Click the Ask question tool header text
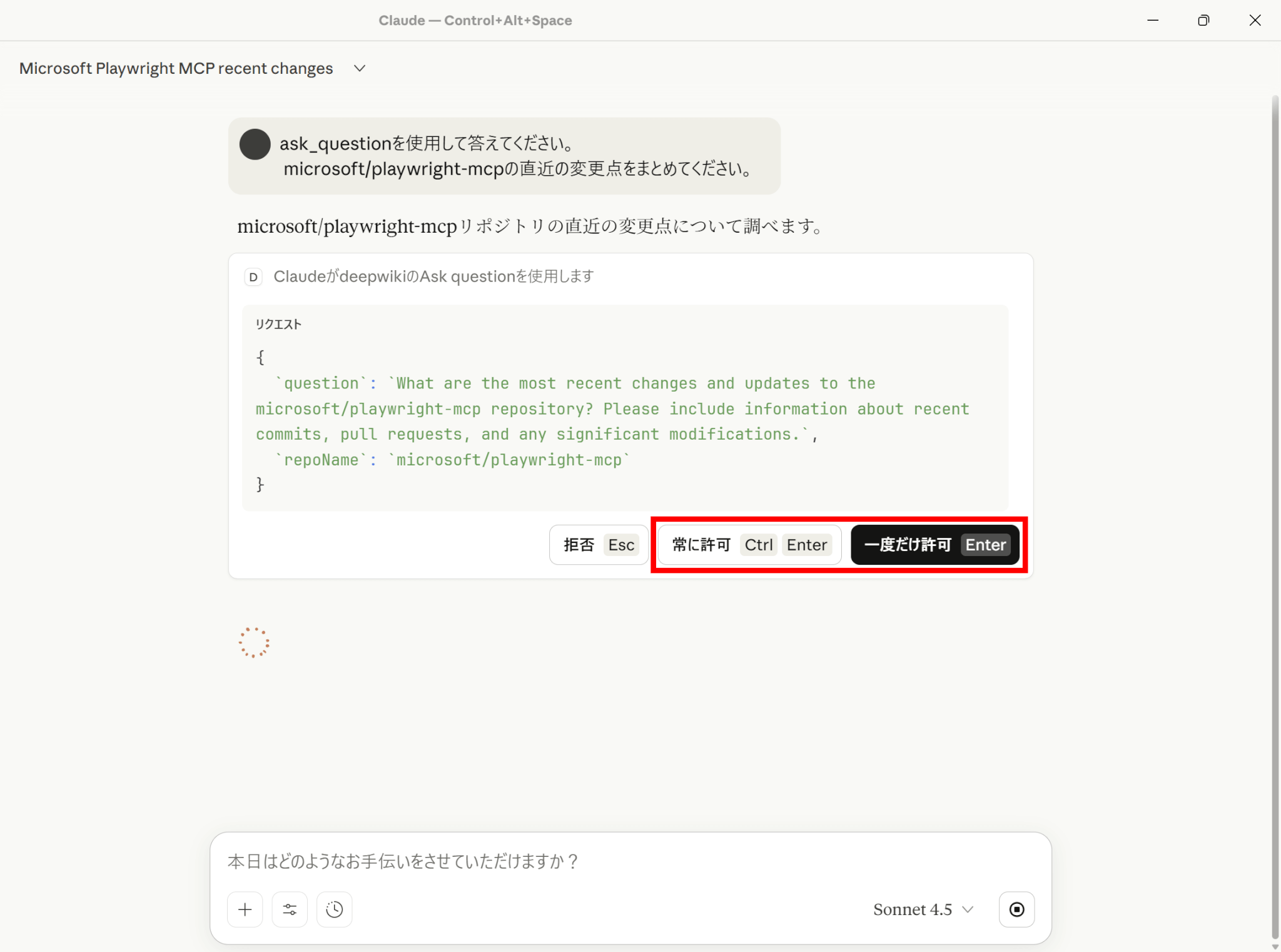 point(433,276)
